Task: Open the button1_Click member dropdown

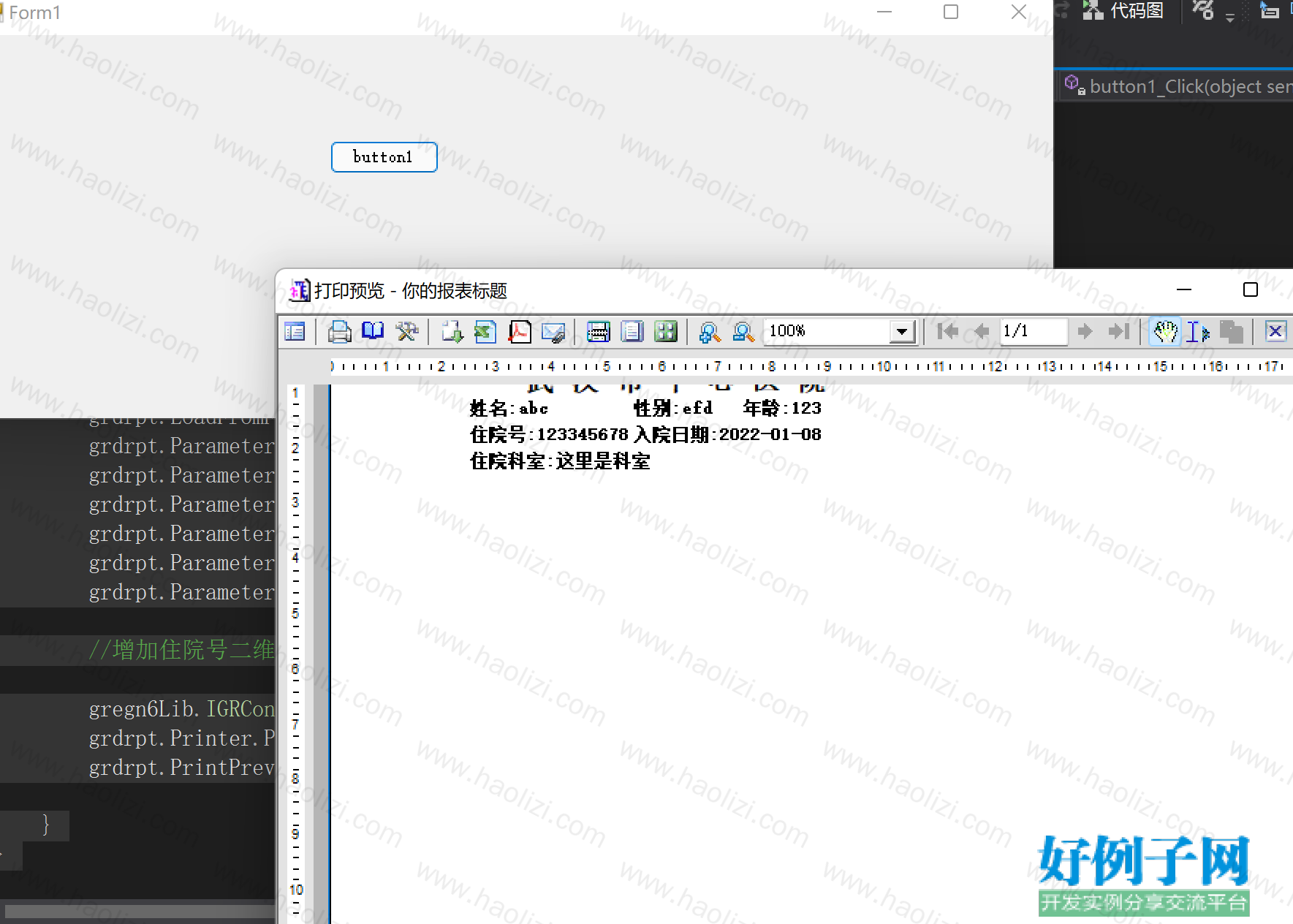Action: tap(1177, 86)
